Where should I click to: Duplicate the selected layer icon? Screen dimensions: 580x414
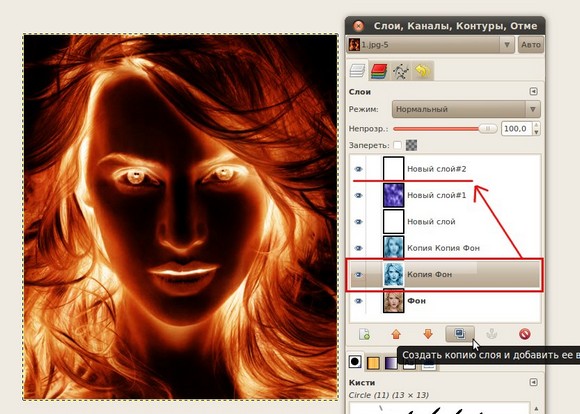tap(460, 334)
